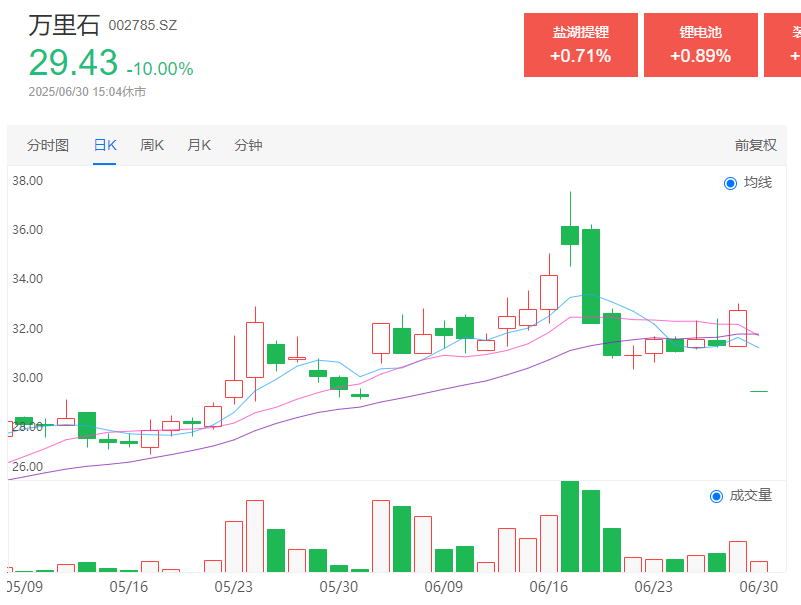Image resolution: width=801 pixels, height=605 pixels.
Task: Click the 36.00 price axis label
Action: pyautogui.click(x=28, y=230)
